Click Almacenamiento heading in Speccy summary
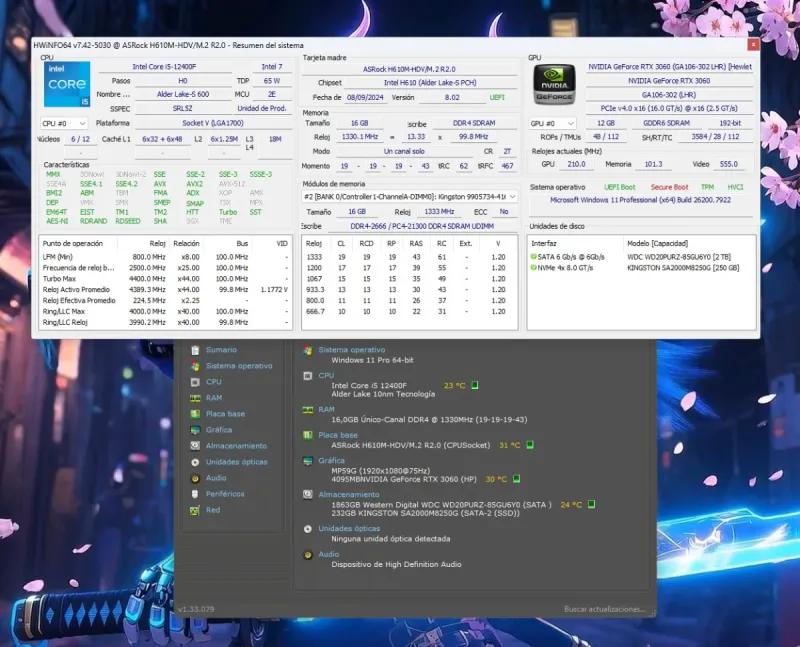800x647 pixels. pos(349,494)
